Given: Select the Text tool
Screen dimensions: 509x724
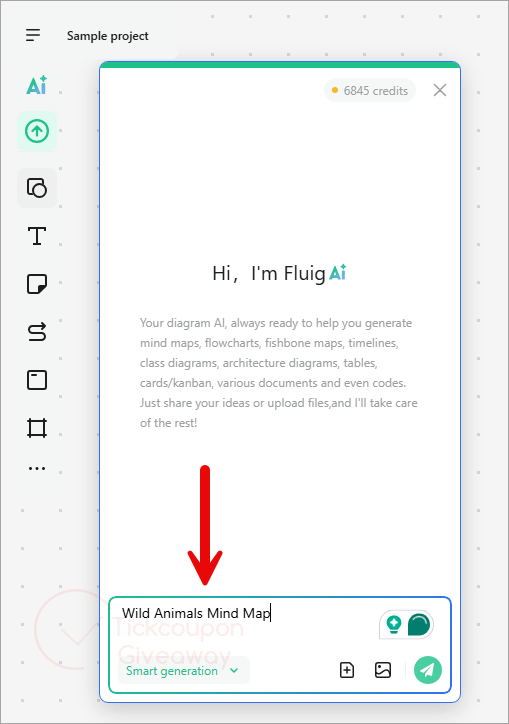Looking at the screenshot, I should click(x=37, y=236).
